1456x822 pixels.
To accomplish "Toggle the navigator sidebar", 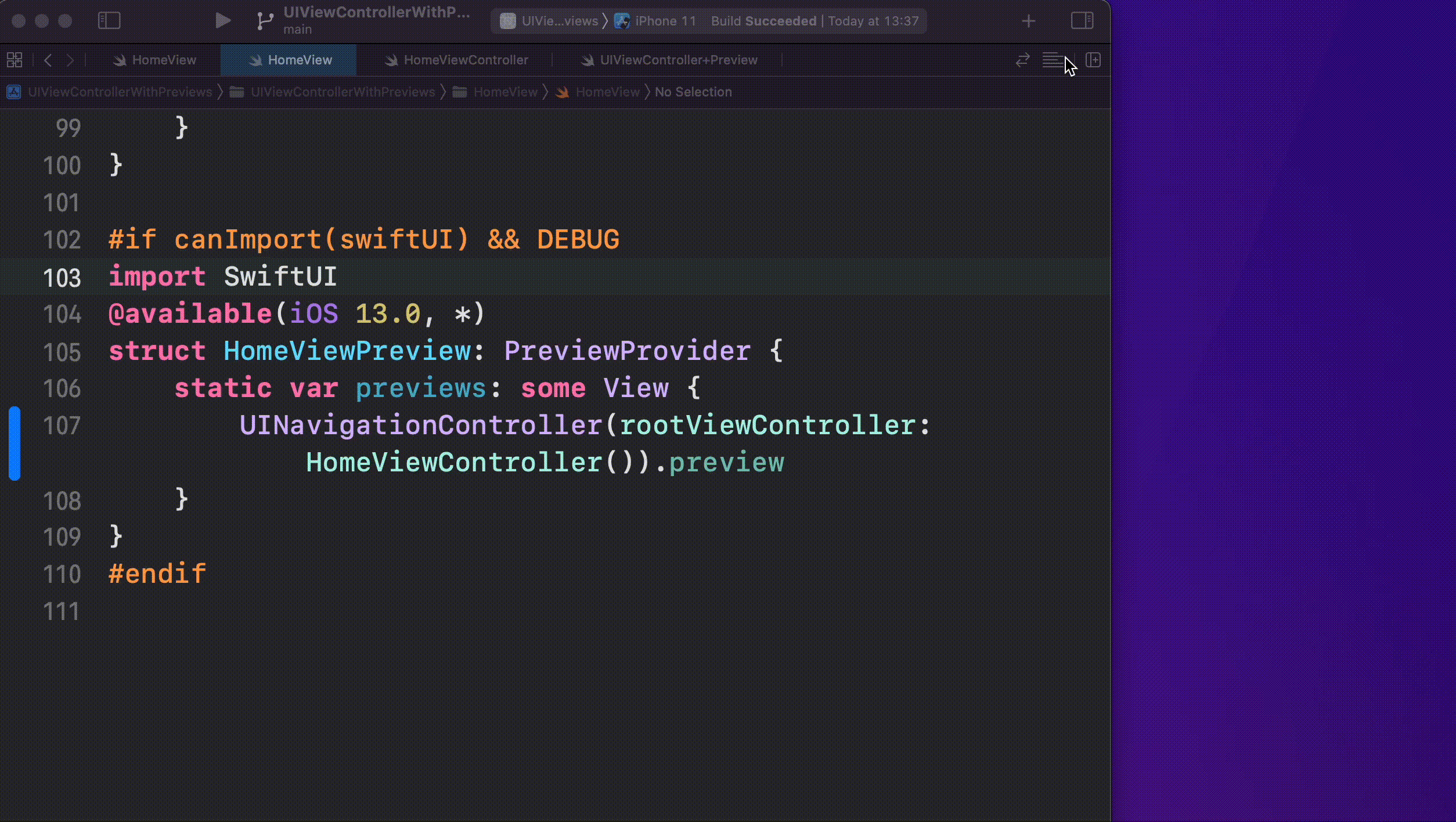I will [x=109, y=20].
